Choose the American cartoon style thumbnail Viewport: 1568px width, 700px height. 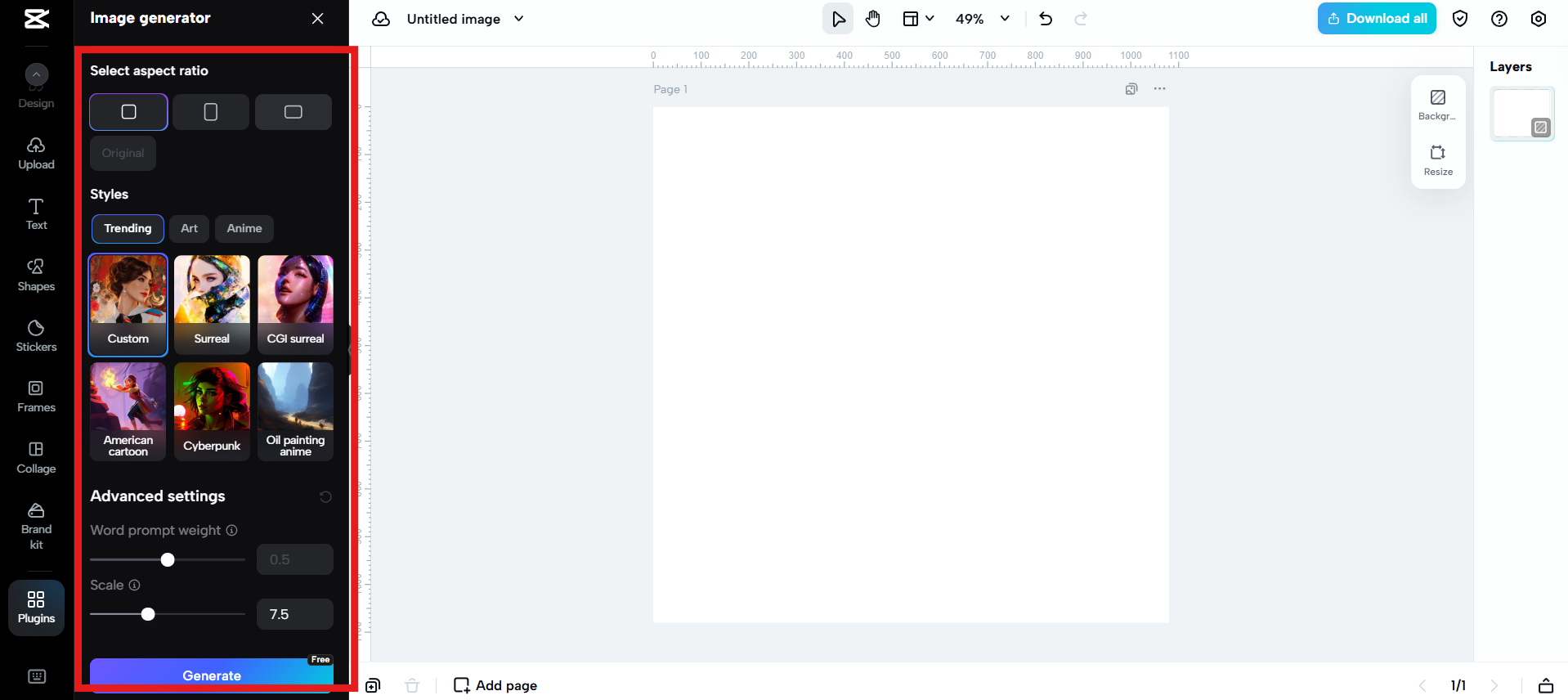[x=128, y=411]
